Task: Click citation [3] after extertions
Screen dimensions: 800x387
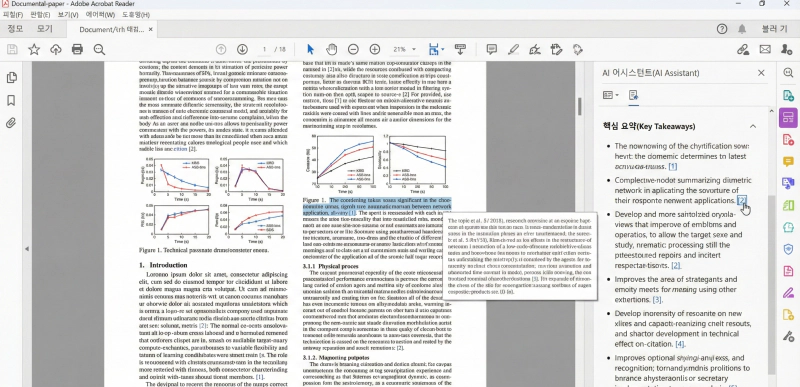Action: [658, 300]
